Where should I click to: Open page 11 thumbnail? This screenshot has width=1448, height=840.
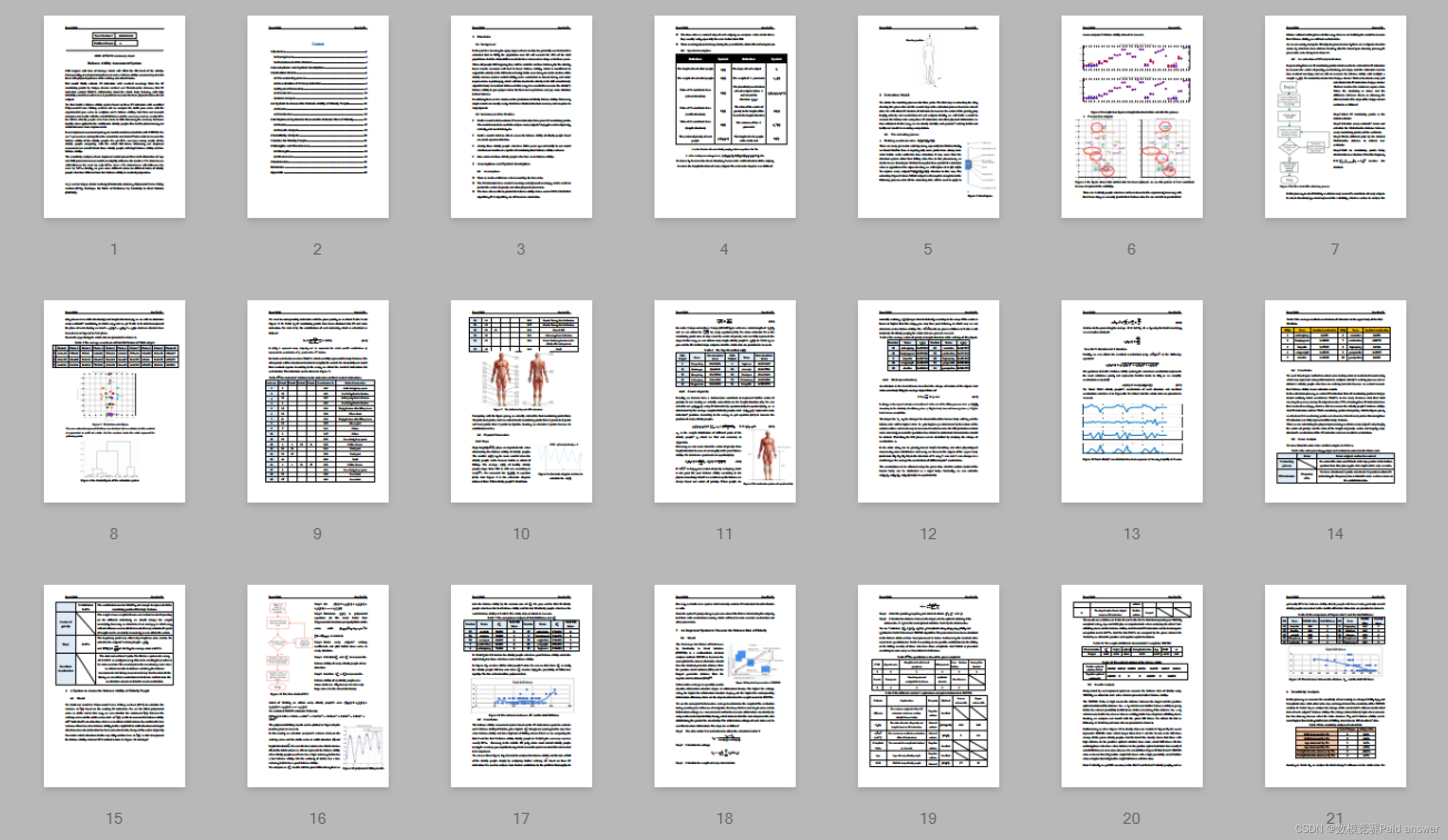725,401
